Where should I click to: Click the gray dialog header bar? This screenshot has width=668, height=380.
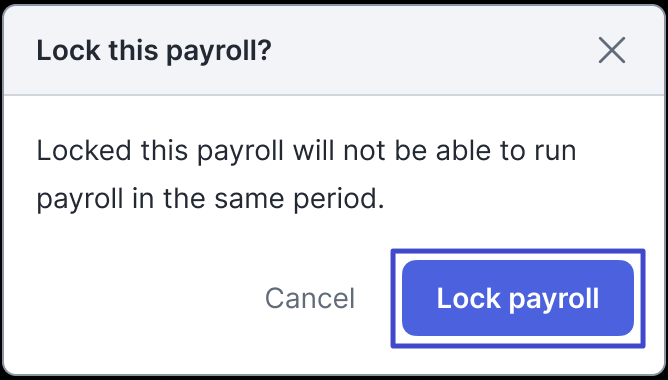coord(334,50)
